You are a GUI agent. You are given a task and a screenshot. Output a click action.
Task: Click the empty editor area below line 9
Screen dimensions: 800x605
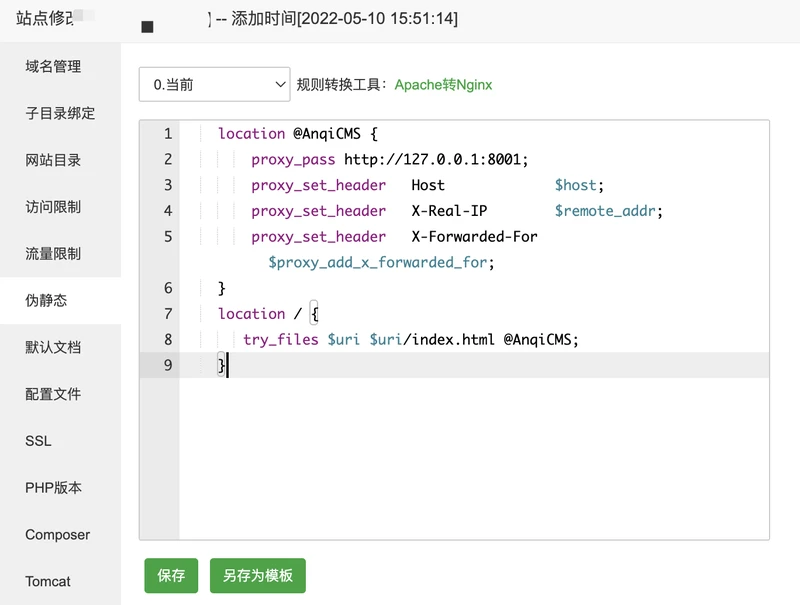[x=470, y=460]
